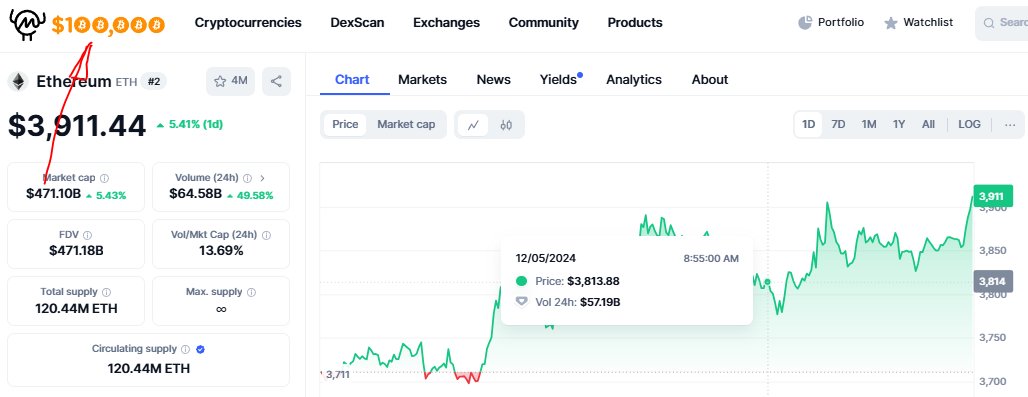This screenshot has height=397, width=1028.
Task: Click the search magnifier icon
Action: pyautogui.click(x=989, y=23)
